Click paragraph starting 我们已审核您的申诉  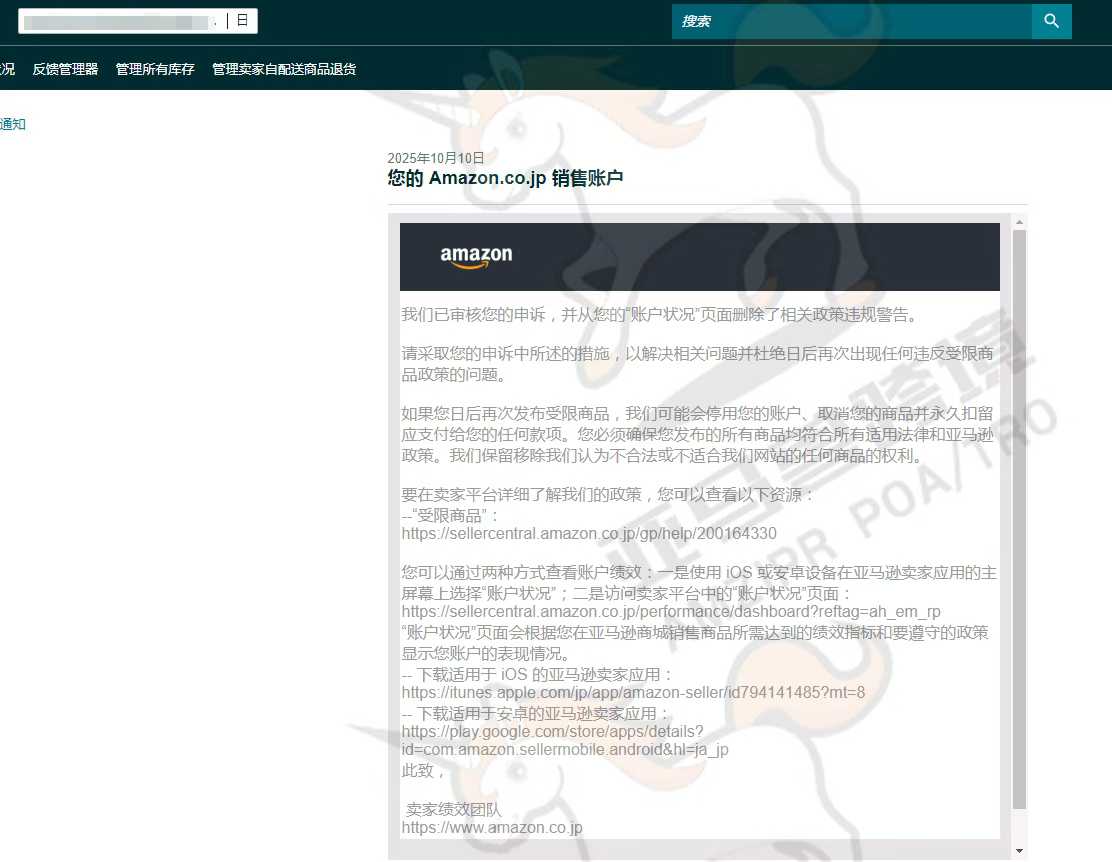click(x=660, y=314)
